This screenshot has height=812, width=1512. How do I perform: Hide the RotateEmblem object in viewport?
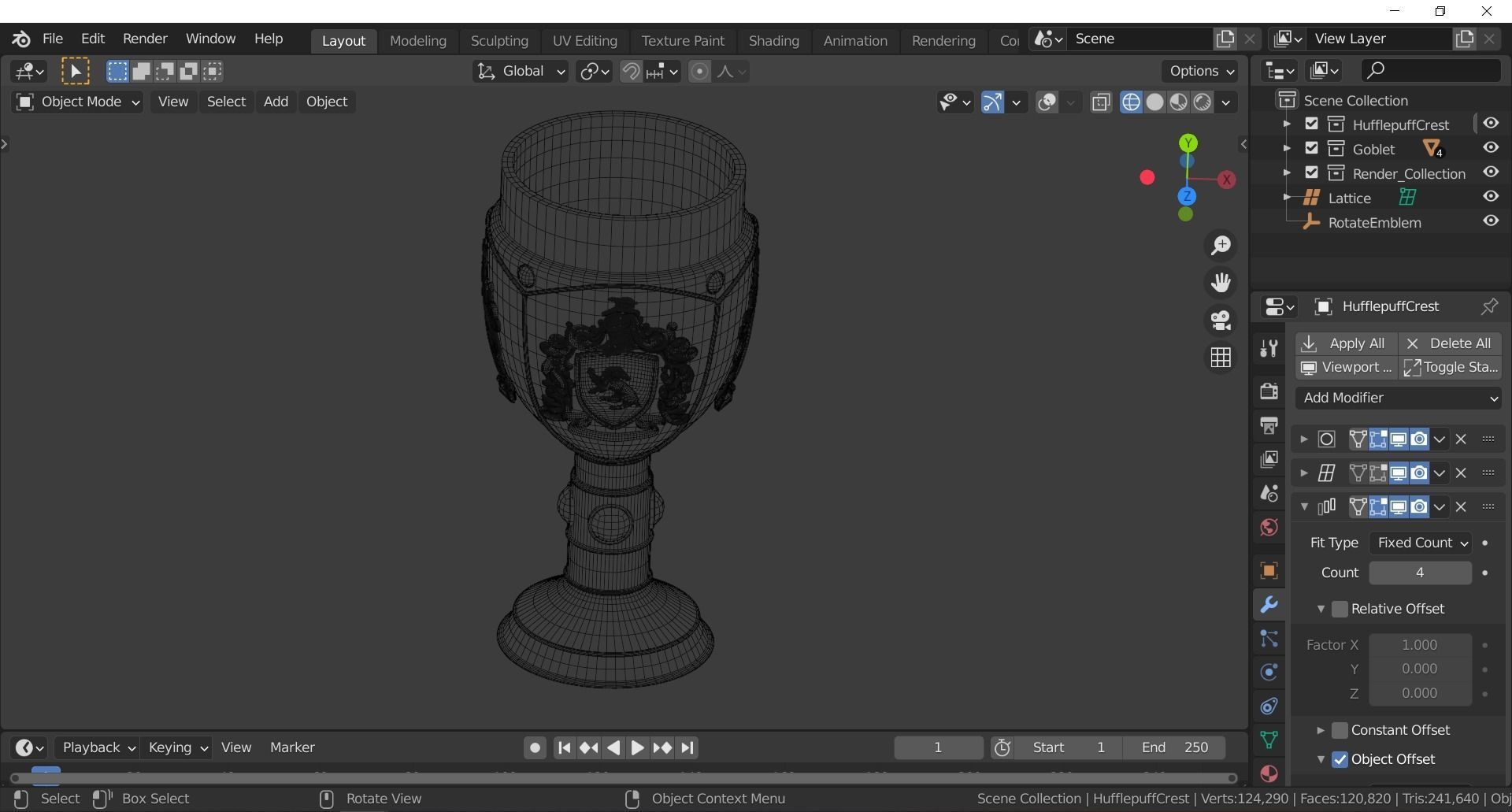pos(1491,221)
